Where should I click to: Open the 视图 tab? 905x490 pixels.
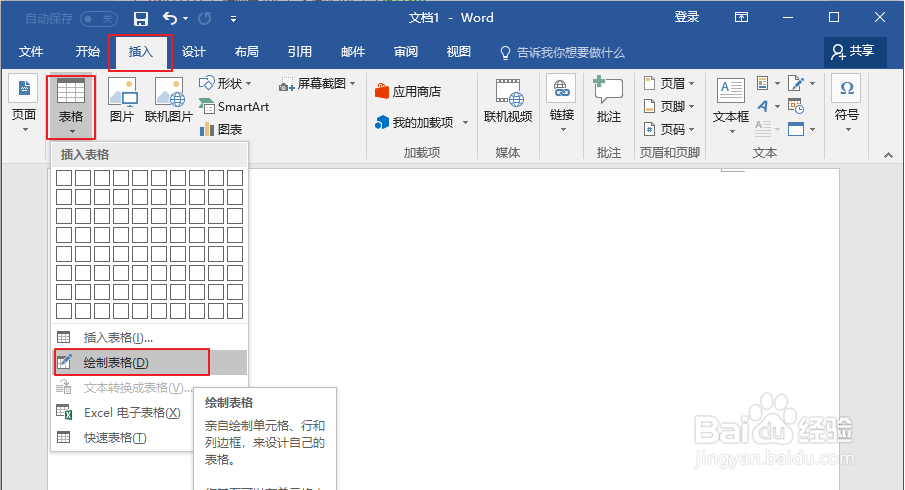458,52
